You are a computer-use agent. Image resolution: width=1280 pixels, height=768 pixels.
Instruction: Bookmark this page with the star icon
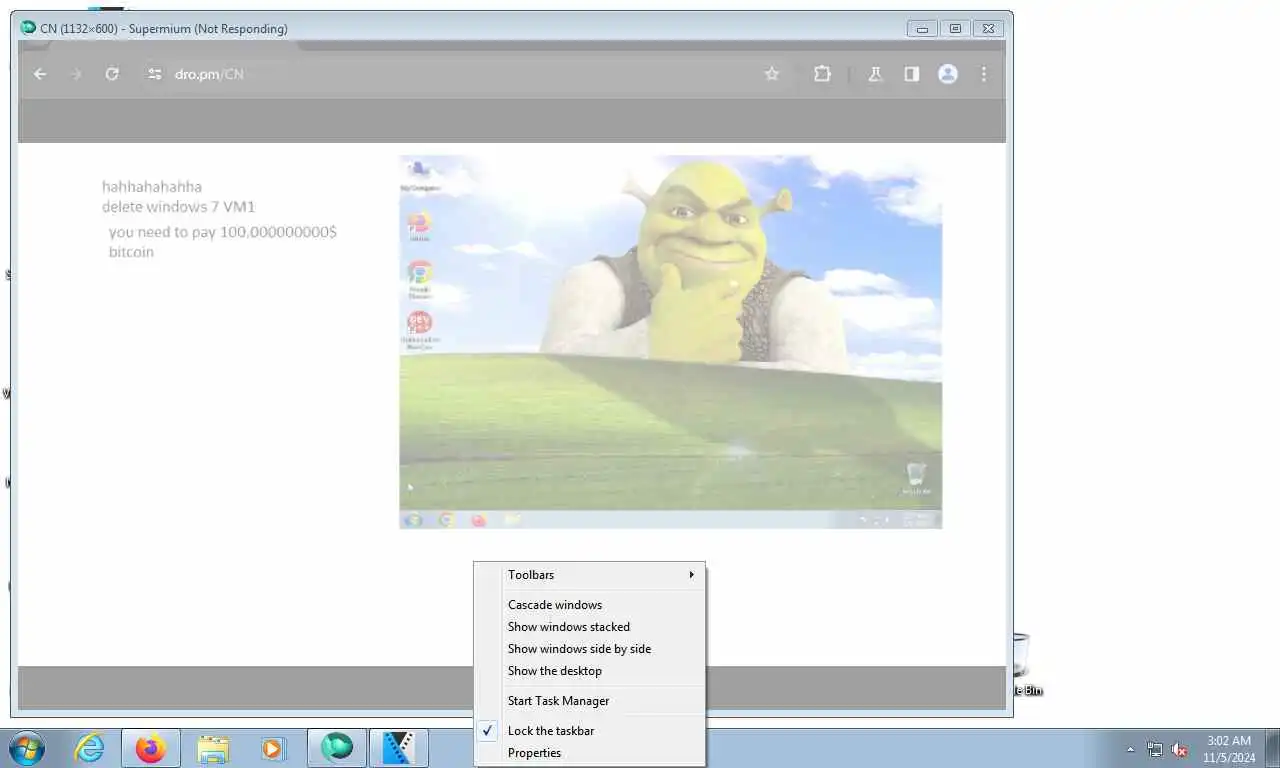(772, 74)
